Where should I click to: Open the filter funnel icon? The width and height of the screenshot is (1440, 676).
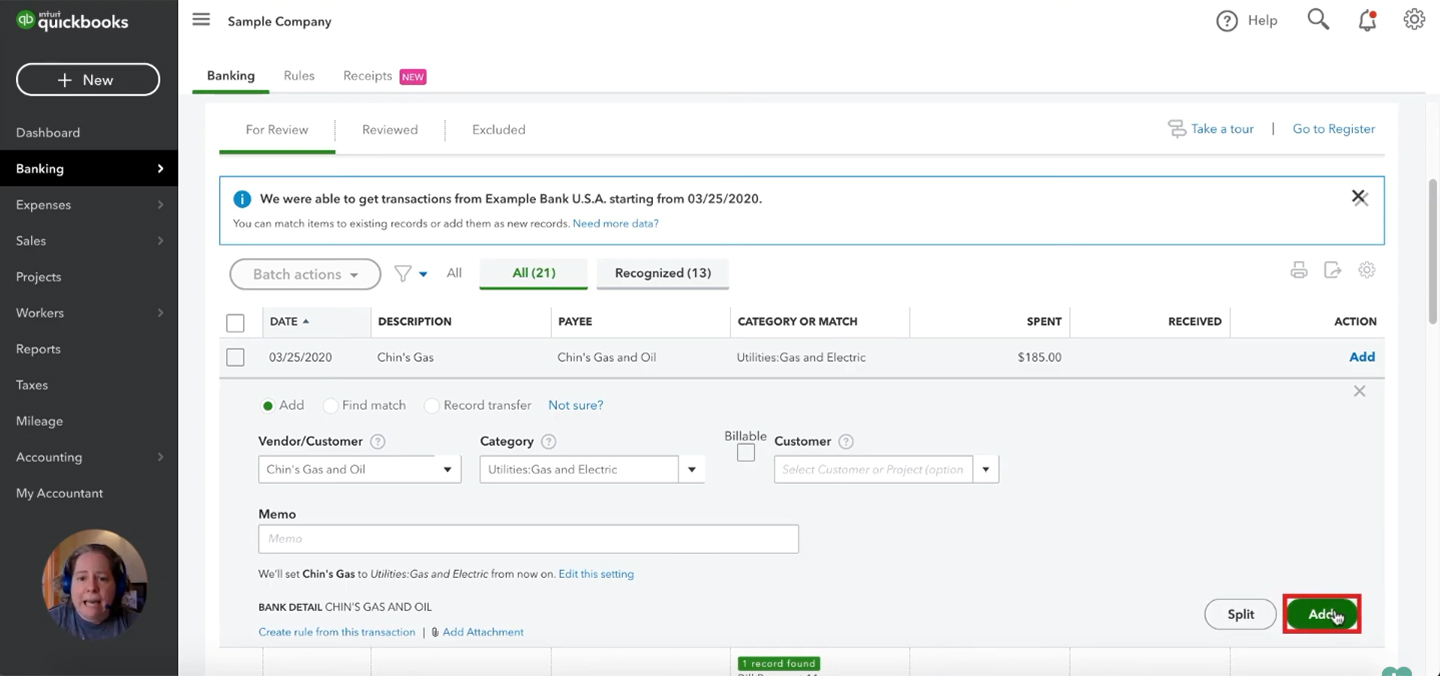(403, 273)
